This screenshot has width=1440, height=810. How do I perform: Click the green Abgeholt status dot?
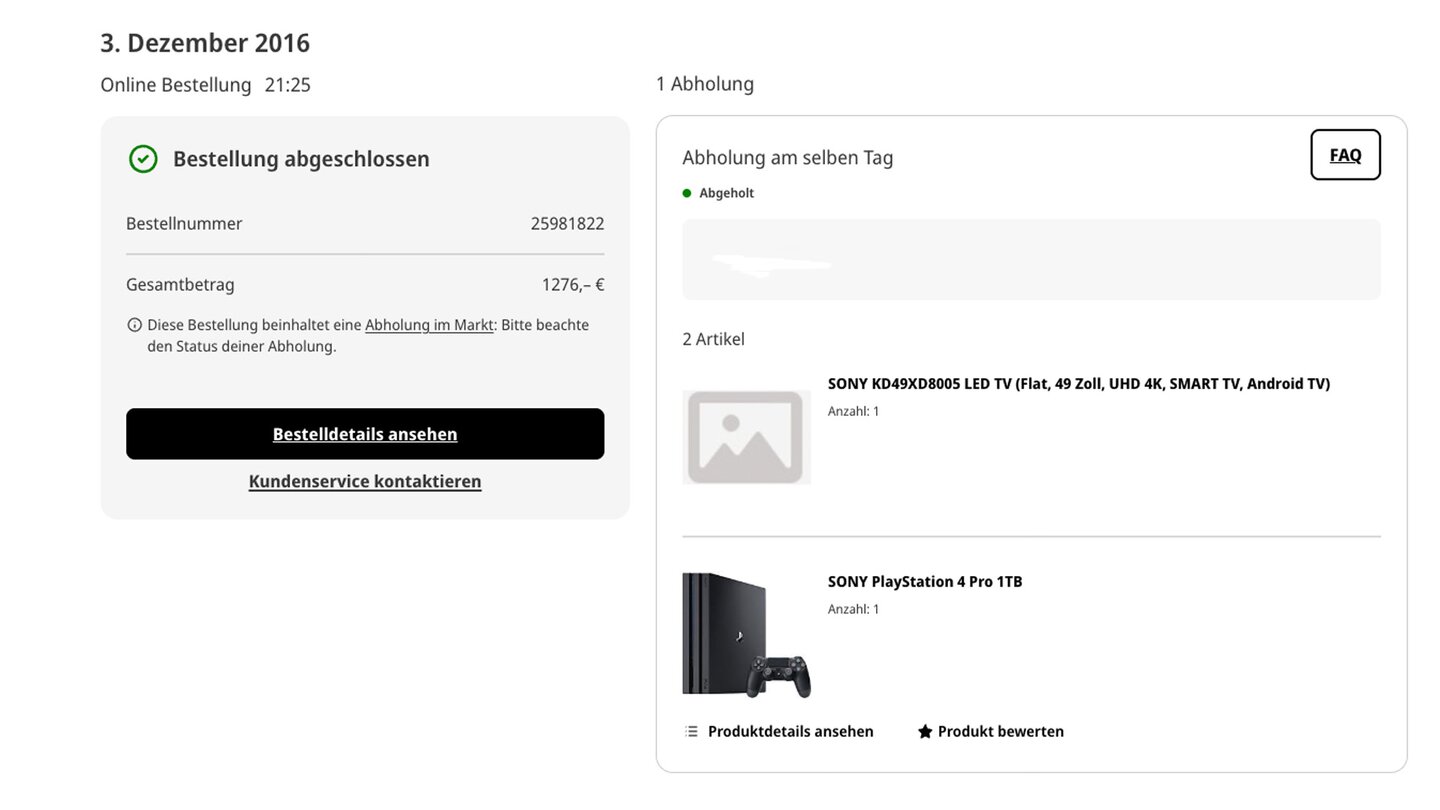point(687,193)
